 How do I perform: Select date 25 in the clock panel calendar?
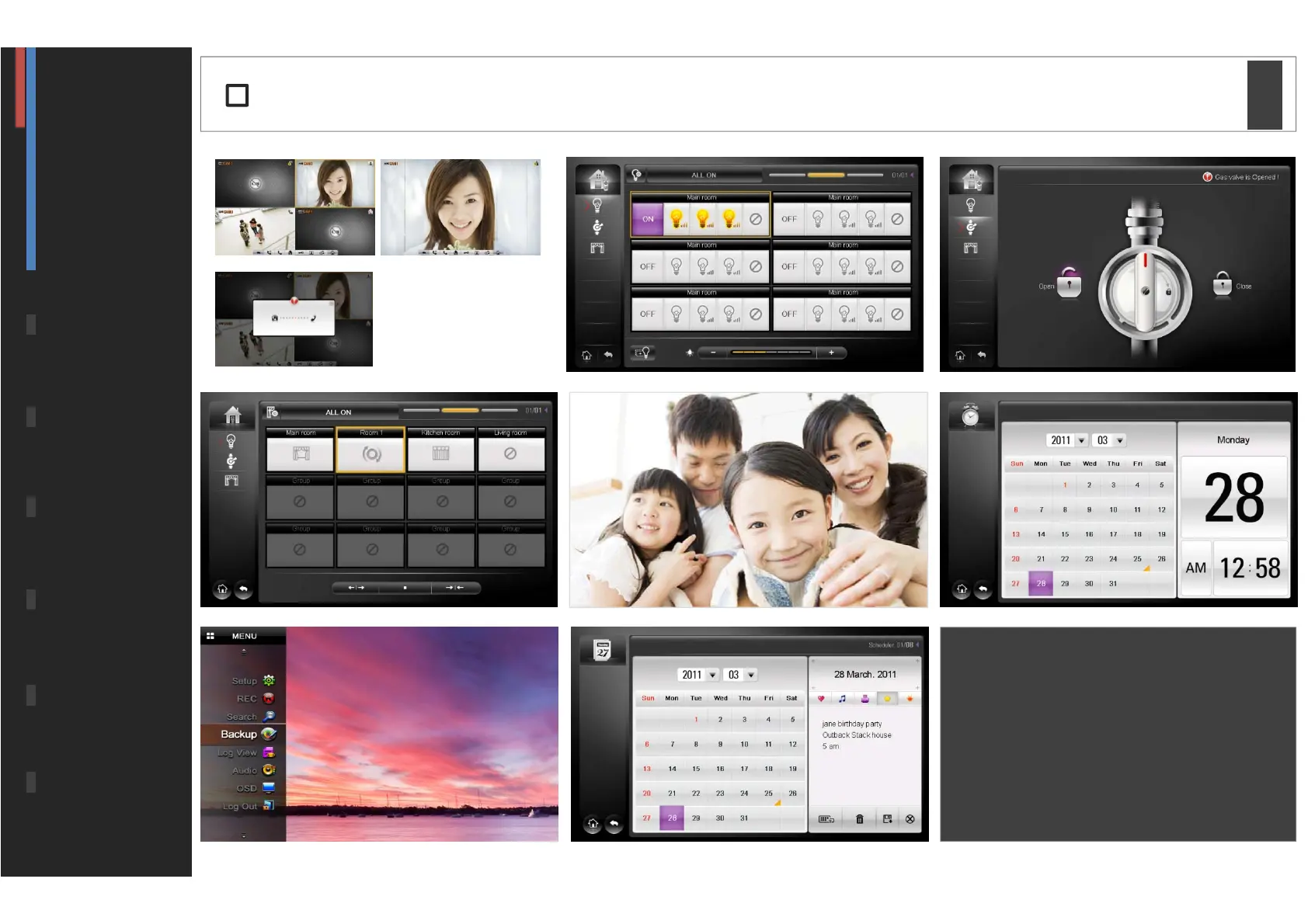tap(1137, 559)
